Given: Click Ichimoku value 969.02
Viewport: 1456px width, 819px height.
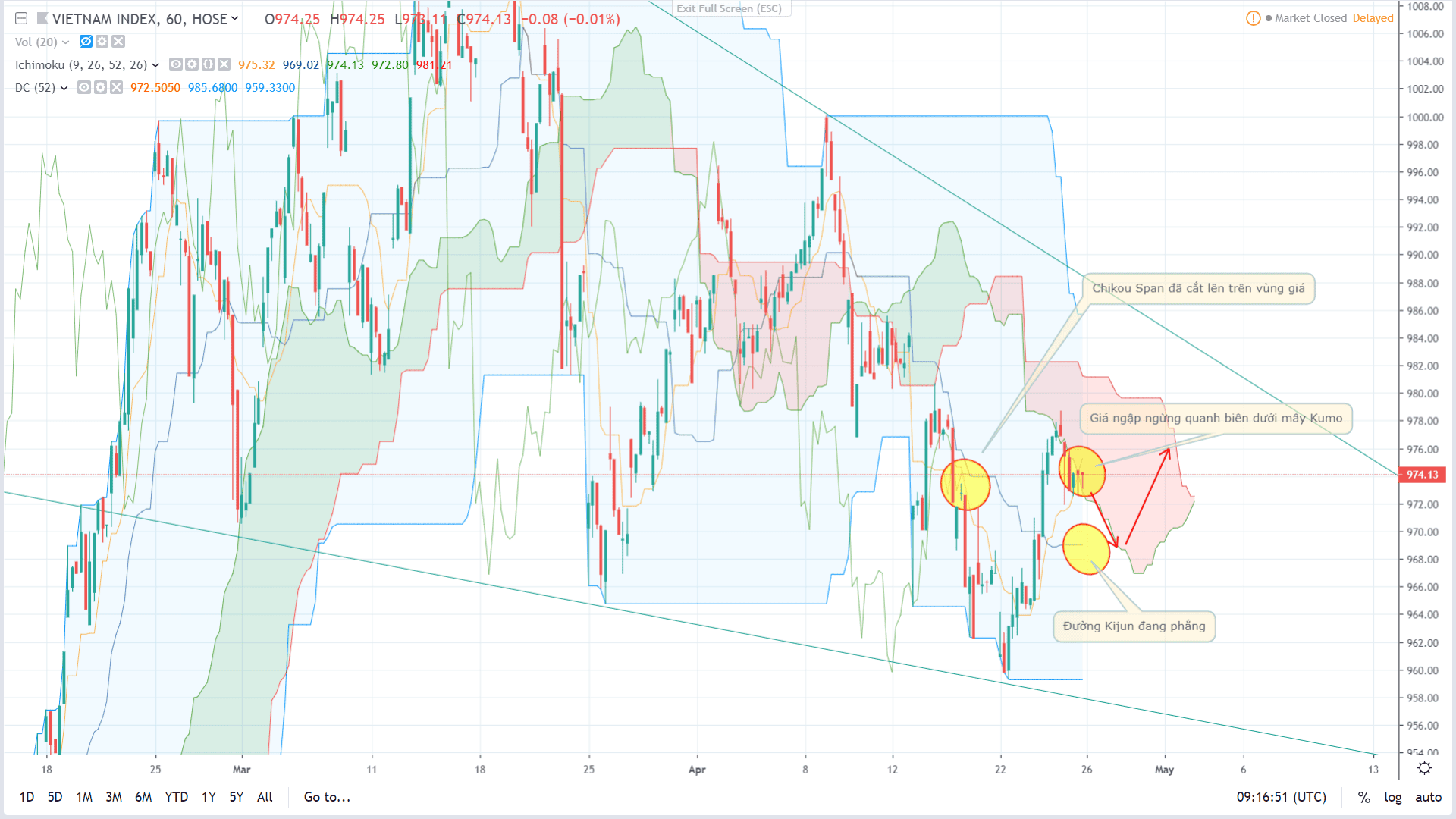Looking at the screenshot, I should point(301,65).
